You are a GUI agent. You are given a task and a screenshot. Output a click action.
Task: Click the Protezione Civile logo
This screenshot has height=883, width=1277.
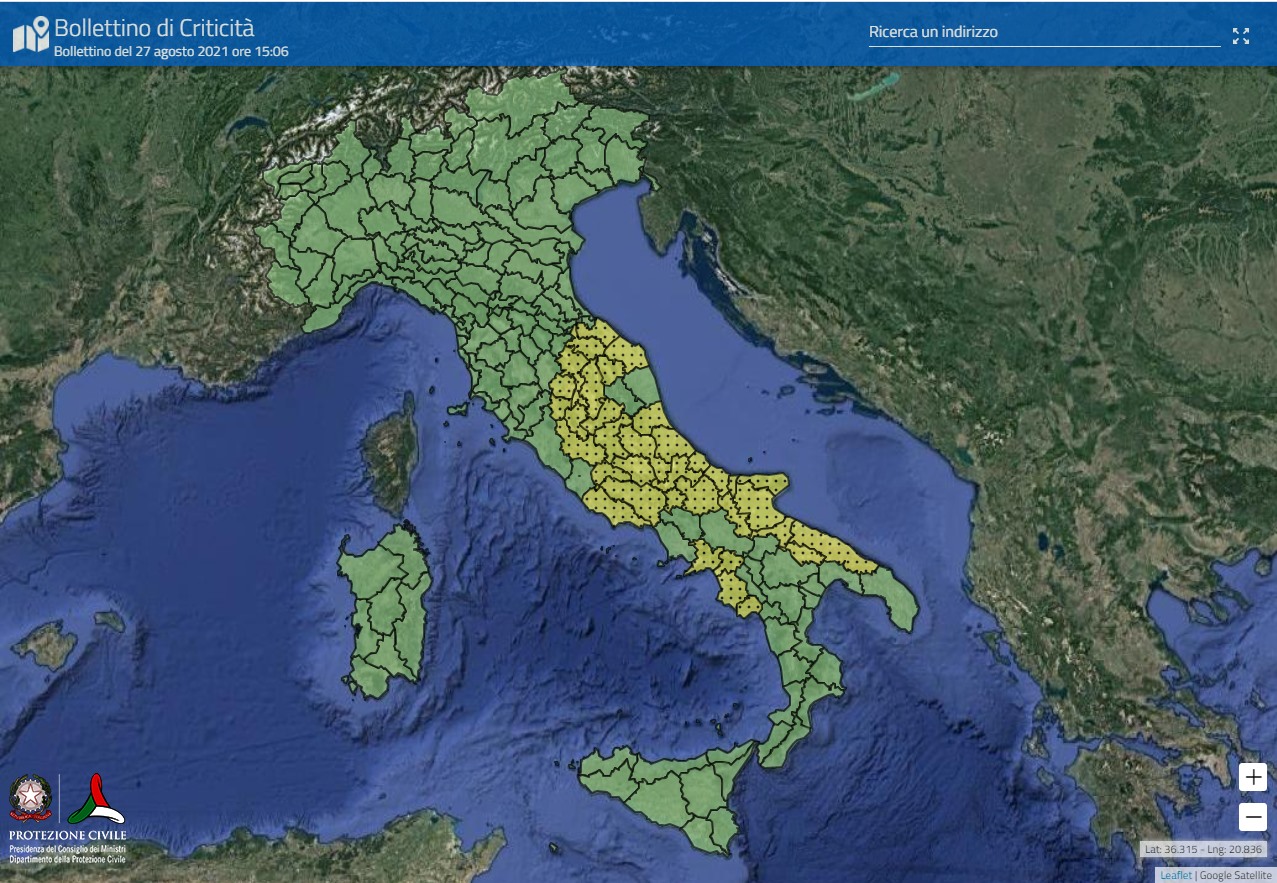coord(96,799)
